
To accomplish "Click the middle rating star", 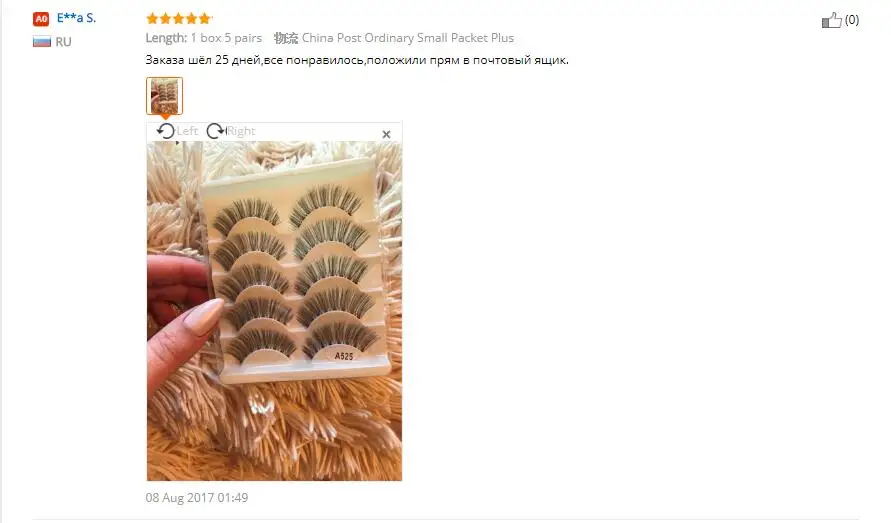I will (178, 19).
